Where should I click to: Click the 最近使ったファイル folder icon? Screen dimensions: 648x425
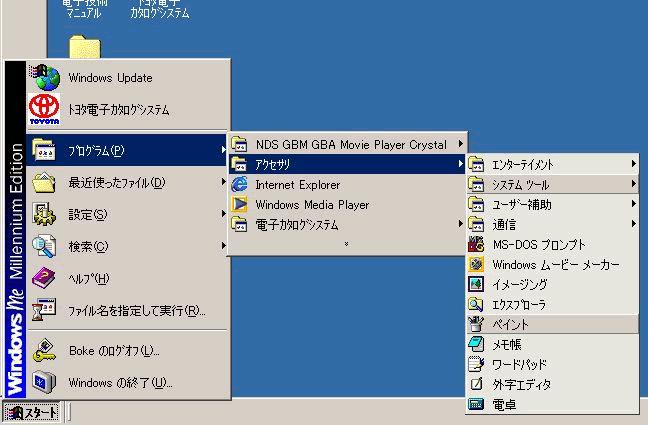[x=44, y=182]
